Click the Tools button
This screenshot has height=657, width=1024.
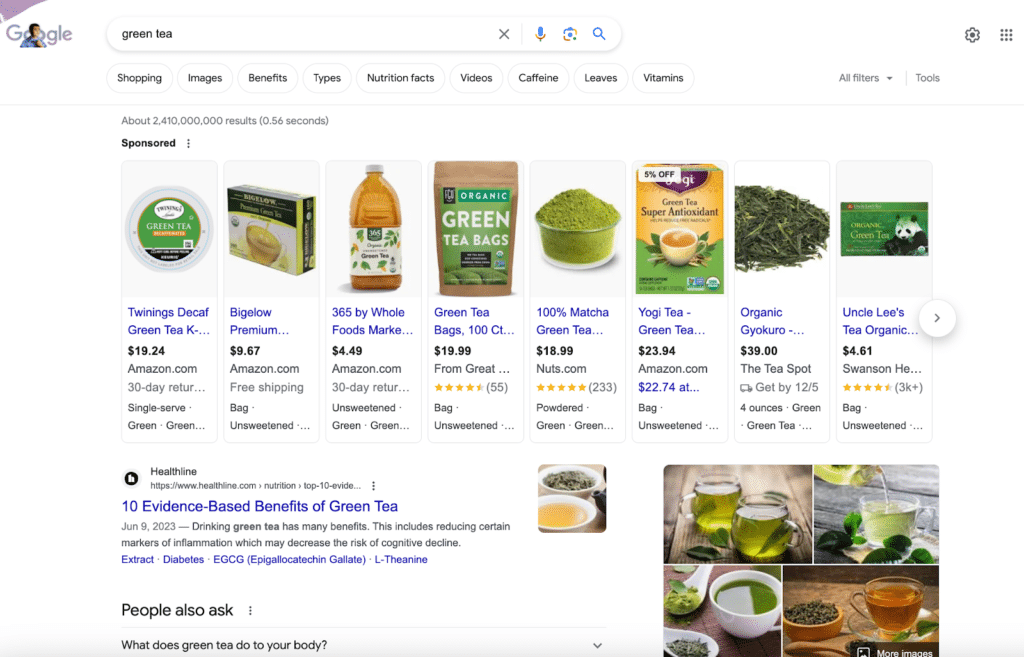tap(927, 78)
